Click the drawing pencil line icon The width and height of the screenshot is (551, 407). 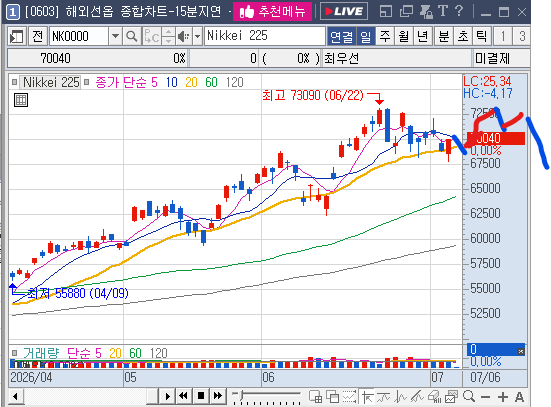(417, 397)
